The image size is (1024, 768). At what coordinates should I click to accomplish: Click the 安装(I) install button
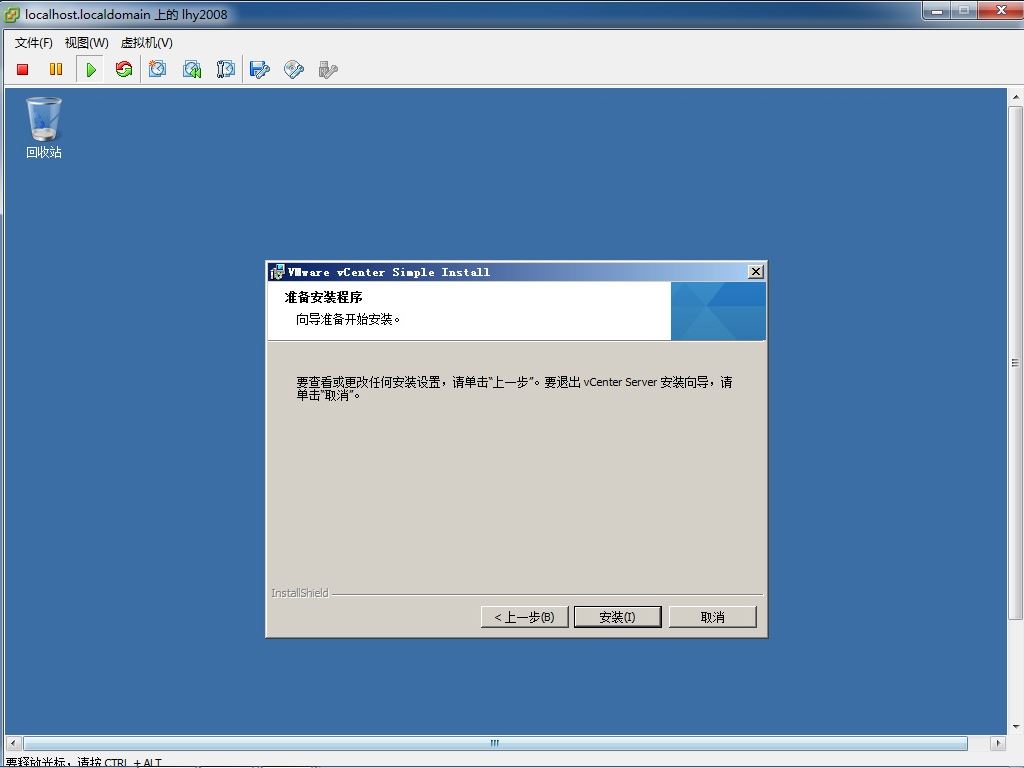coord(617,617)
